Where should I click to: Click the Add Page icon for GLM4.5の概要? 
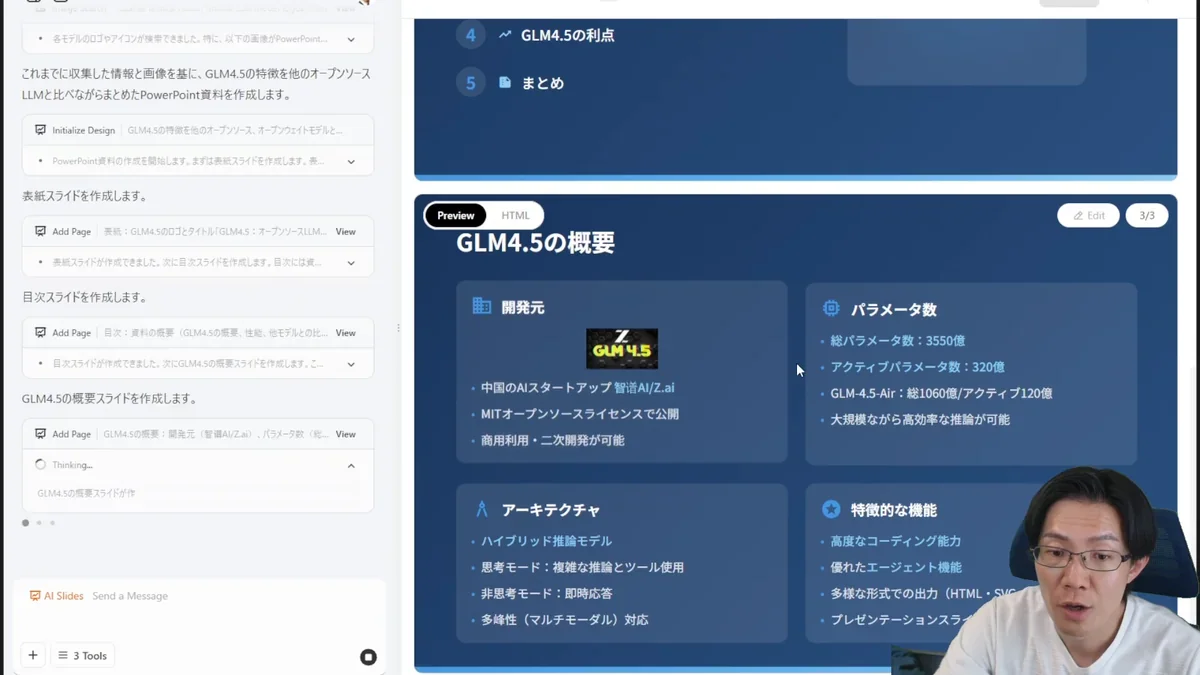coord(40,434)
